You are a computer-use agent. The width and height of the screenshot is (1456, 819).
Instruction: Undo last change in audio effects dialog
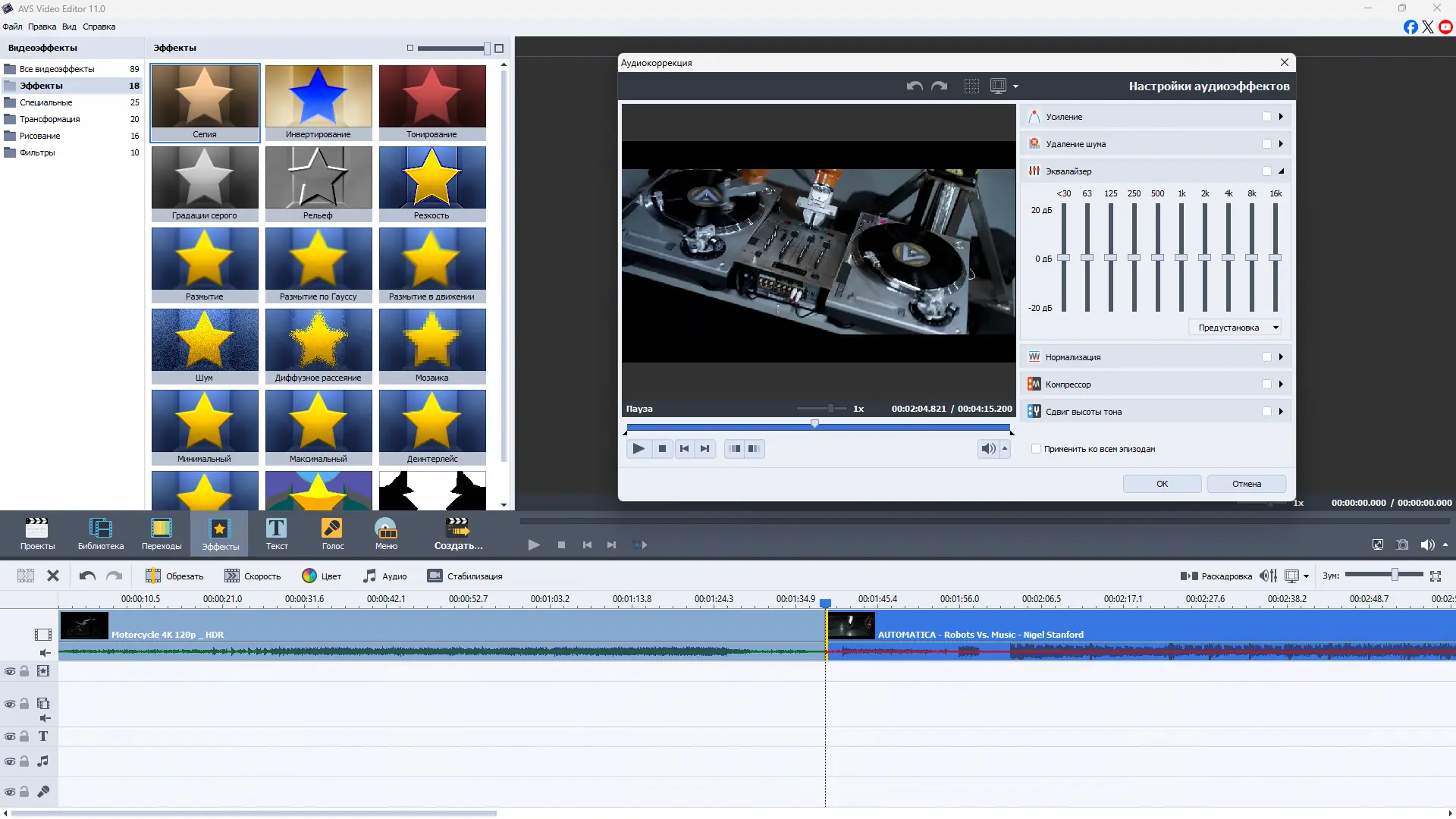[915, 86]
